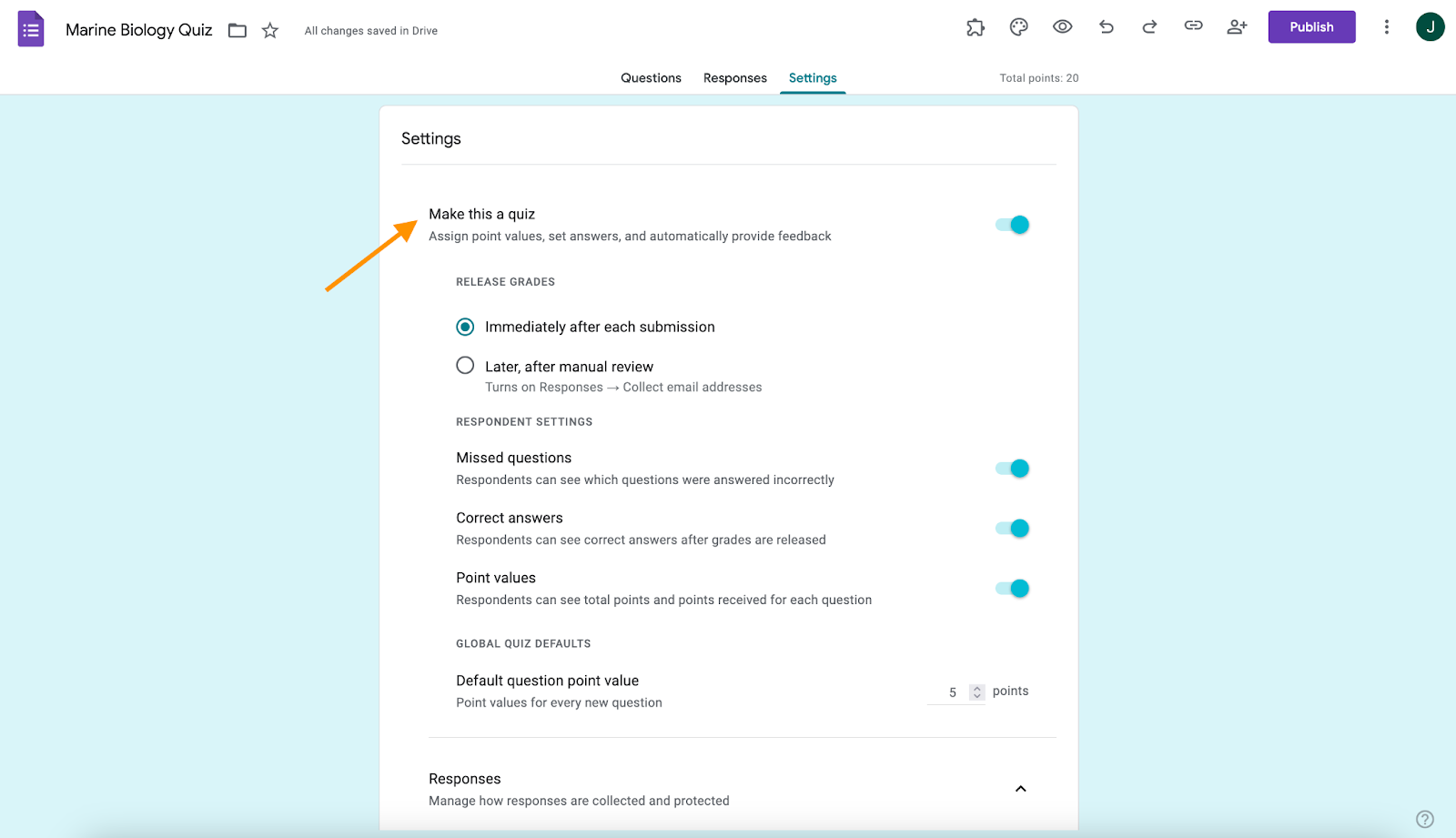Adjust default point value stepper arrows
Screen dimensions: 1456x838
976,692
